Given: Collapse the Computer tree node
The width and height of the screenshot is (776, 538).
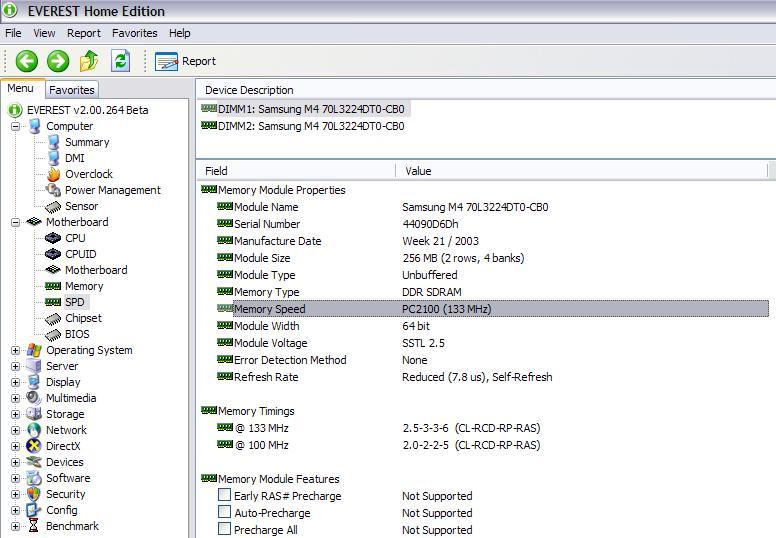Looking at the screenshot, I should (x=15, y=126).
